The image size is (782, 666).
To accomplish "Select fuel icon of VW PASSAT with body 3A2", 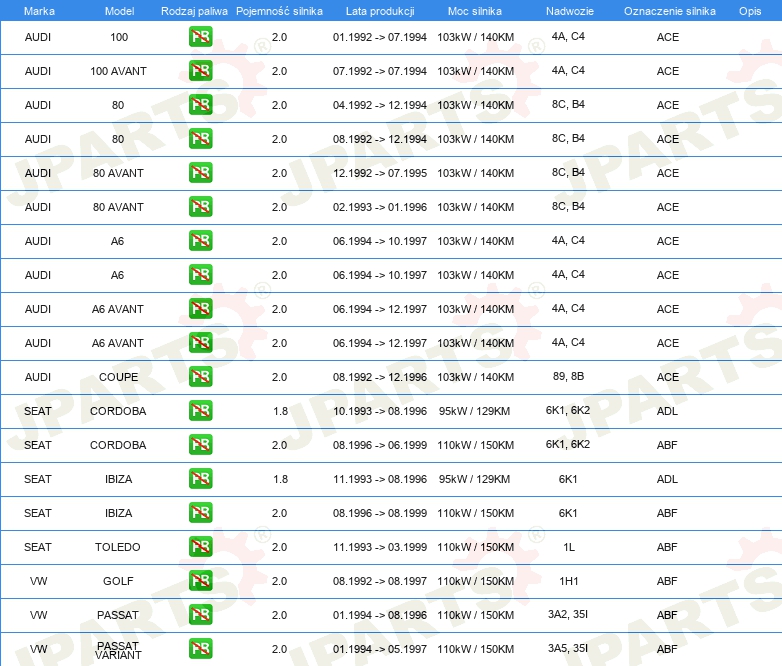I will [x=200, y=615].
